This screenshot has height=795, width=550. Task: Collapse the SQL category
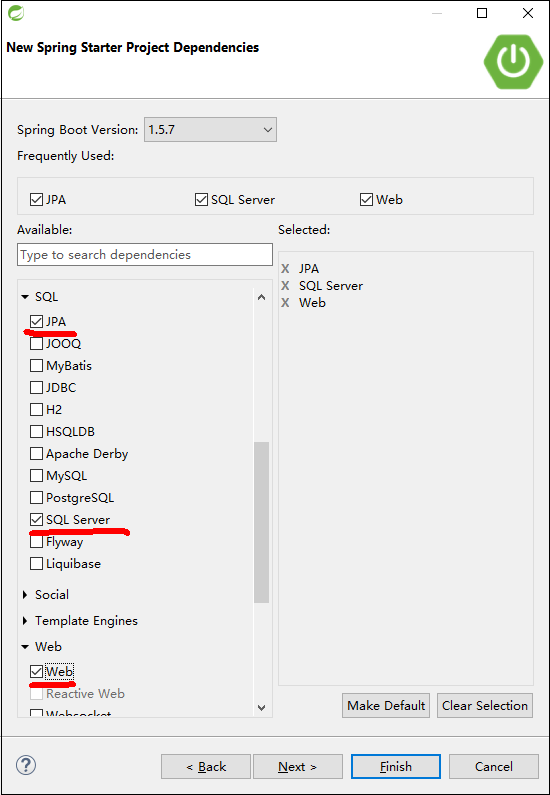coord(25,297)
